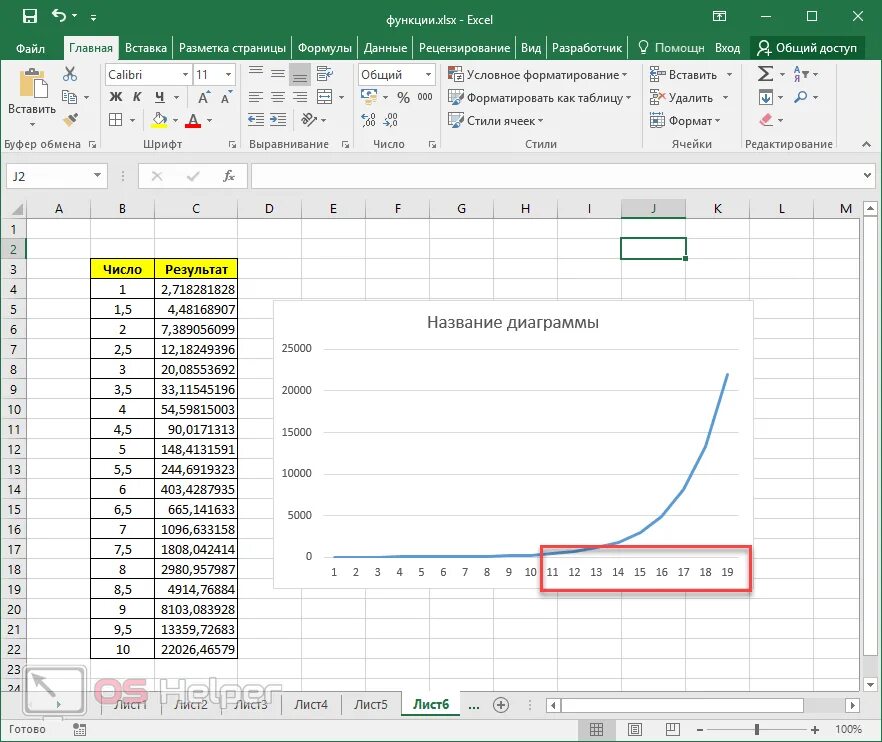The image size is (882, 742).
Task: Click the Clear eraser icon
Action: coord(766,120)
